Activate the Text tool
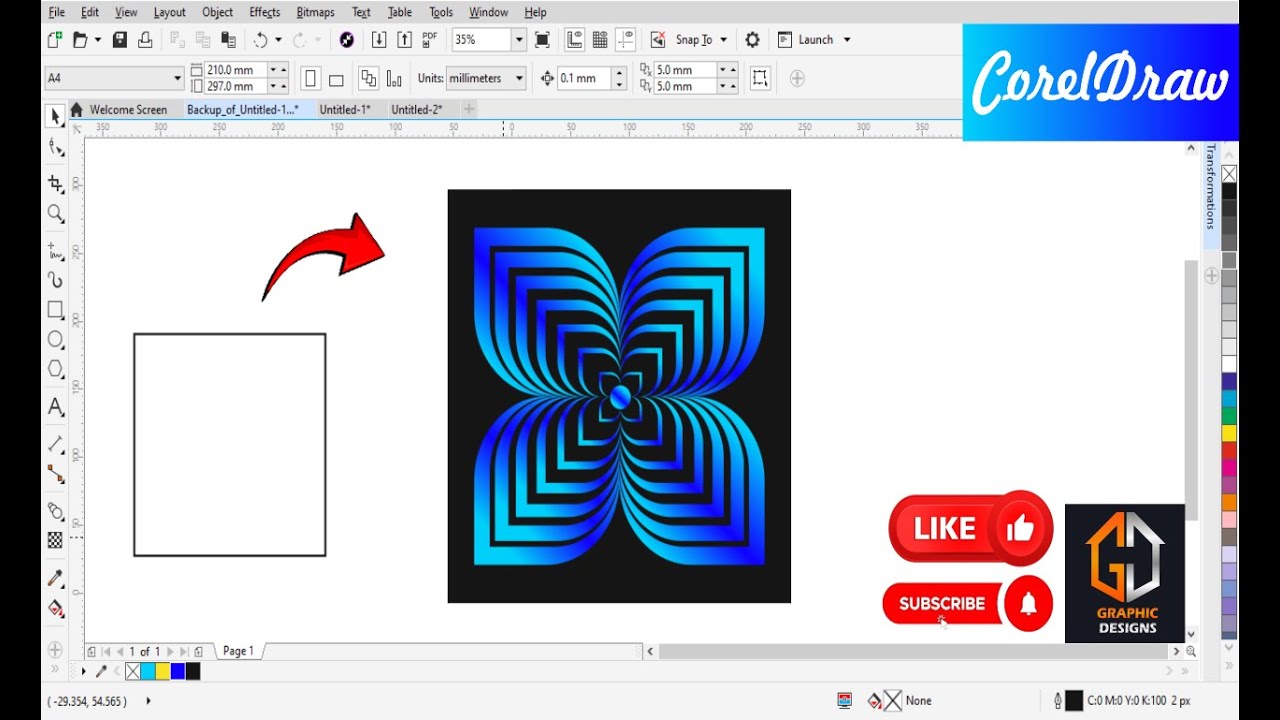 56,407
